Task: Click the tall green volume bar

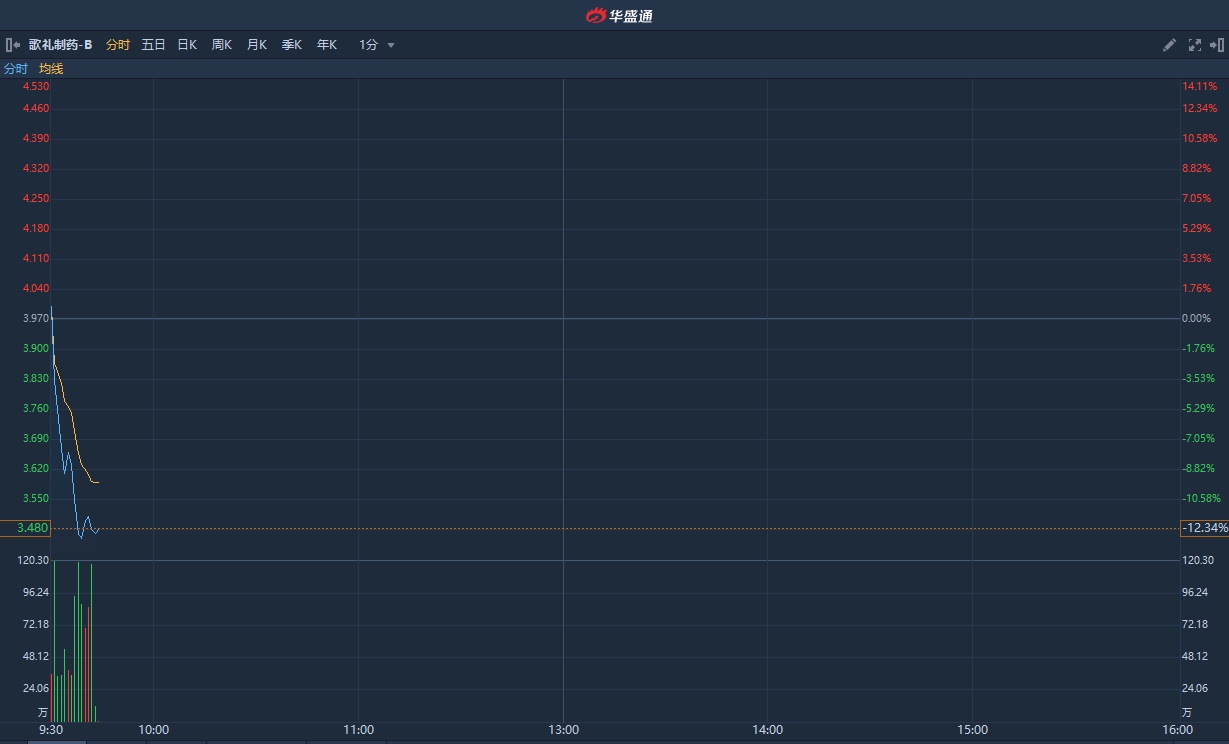Action: [x=78, y=640]
